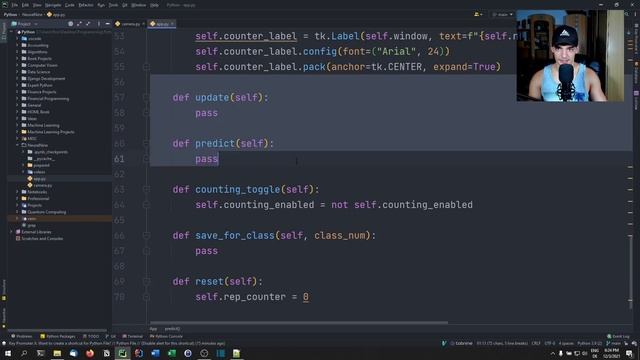Image resolution: width=640 pixels, height=360 pixels.
Task: Fold the update method in gutter
Action: point(146,97)
